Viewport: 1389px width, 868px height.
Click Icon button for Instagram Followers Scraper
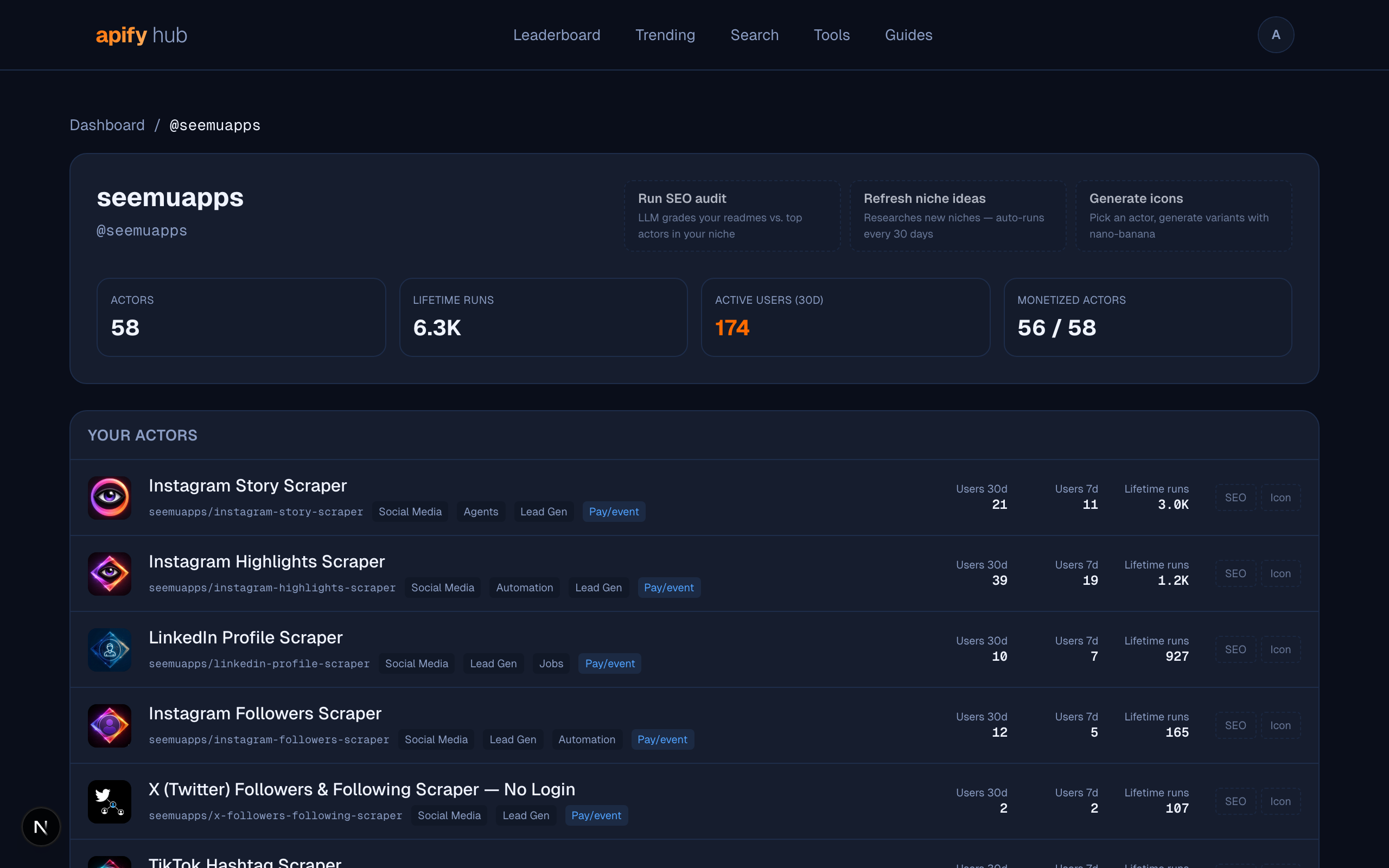pyautogui.click(x=1280, y=726)
